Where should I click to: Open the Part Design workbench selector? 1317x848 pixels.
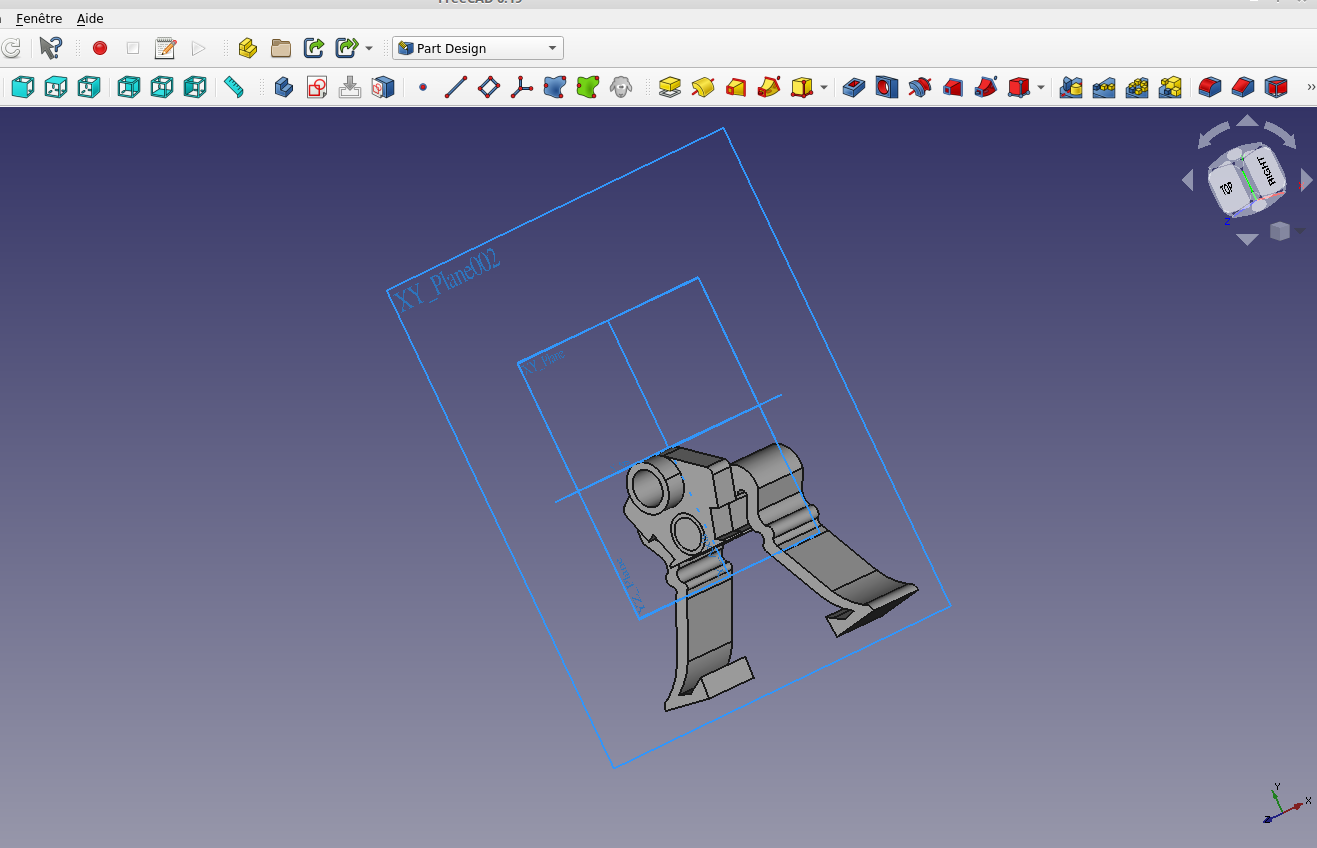[x=478, y=48]
